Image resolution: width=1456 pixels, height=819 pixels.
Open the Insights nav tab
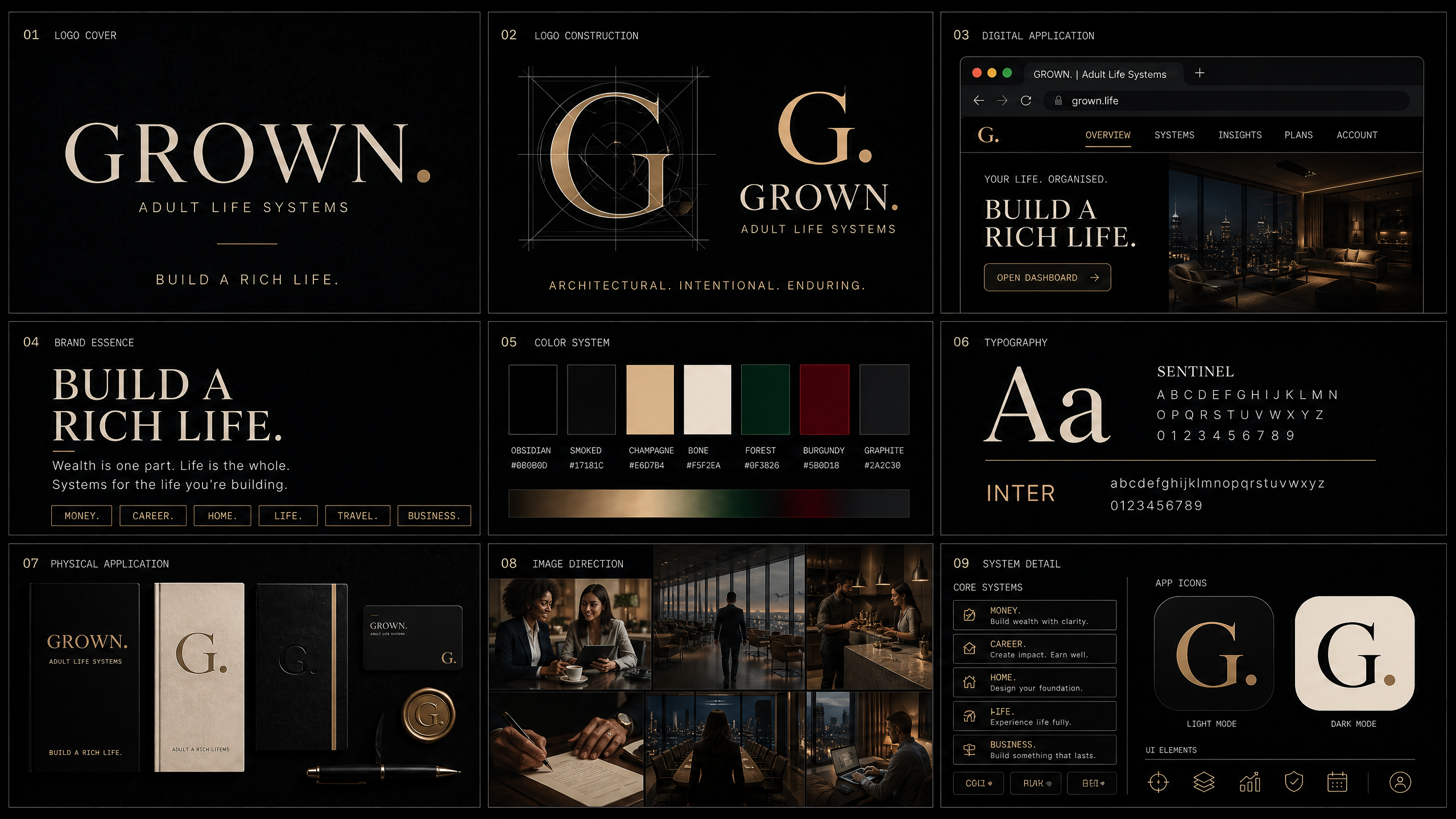1240,135
